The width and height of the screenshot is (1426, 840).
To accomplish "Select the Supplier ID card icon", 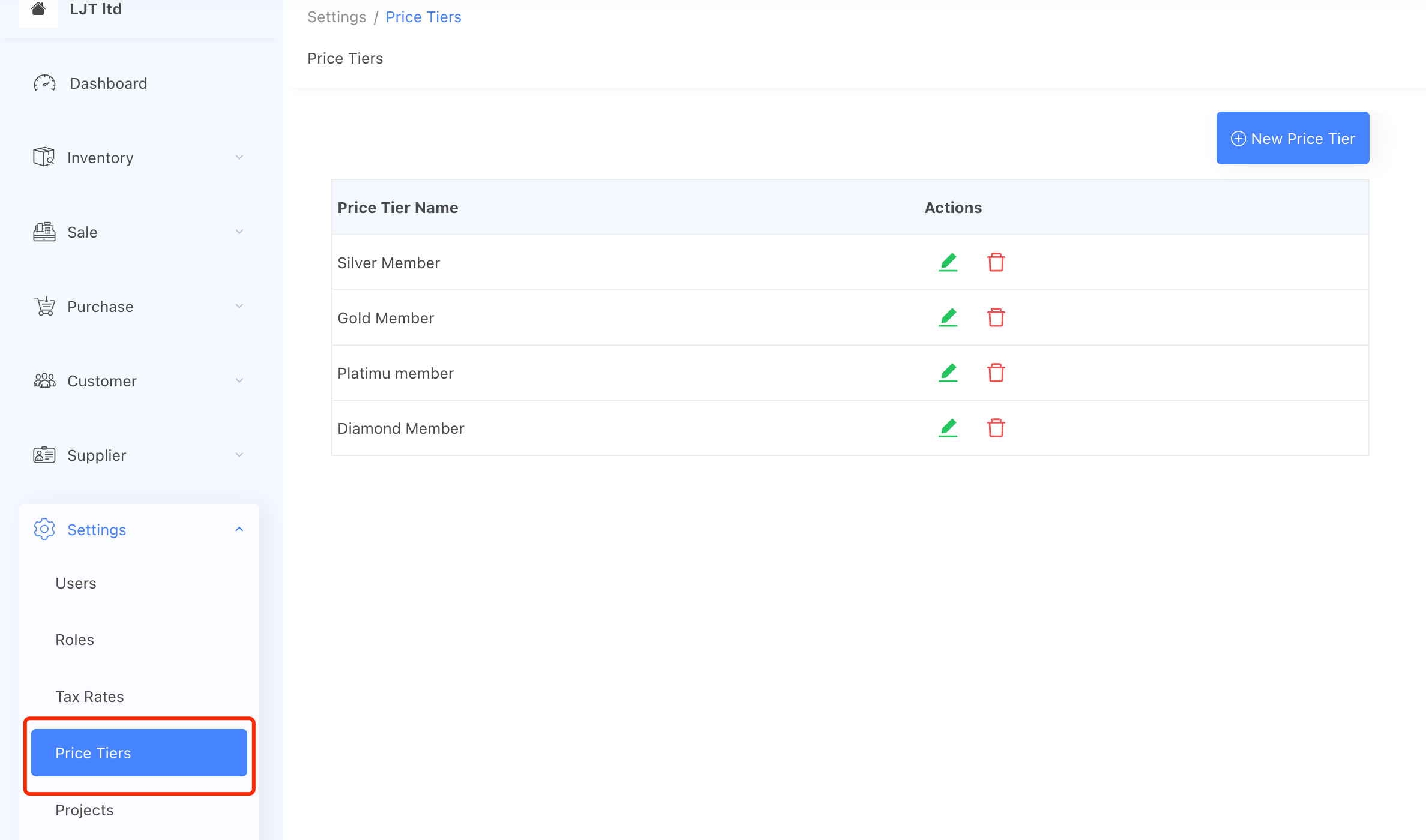I will point(43,455).
